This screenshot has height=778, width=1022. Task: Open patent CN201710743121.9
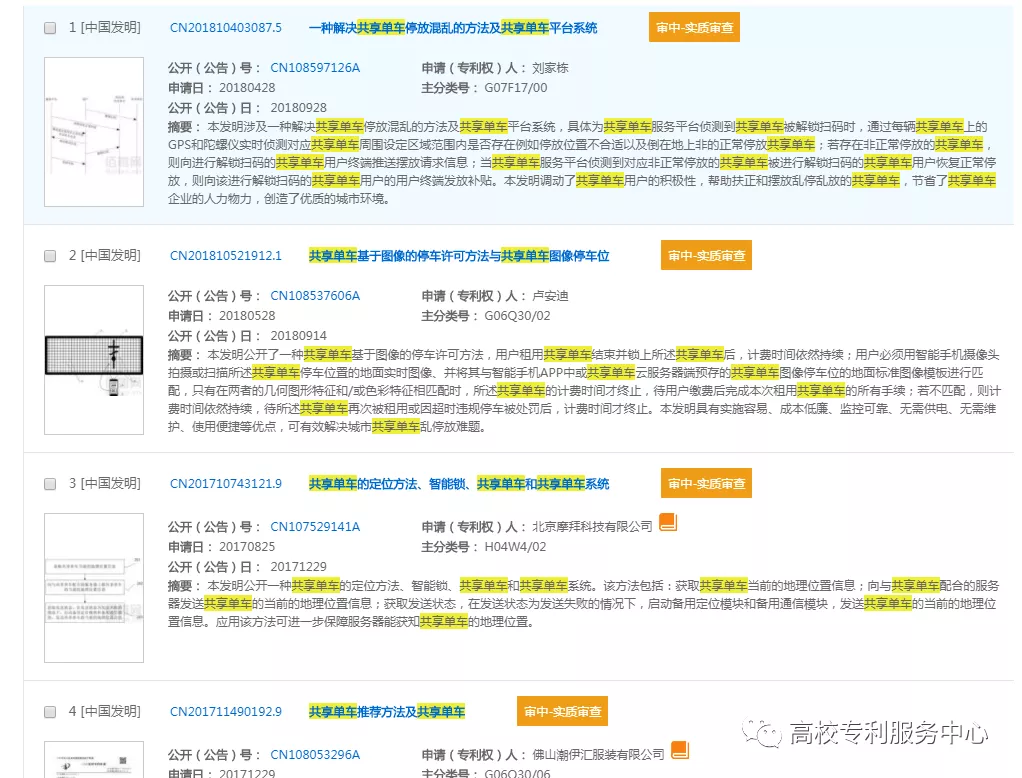(224, 483)
